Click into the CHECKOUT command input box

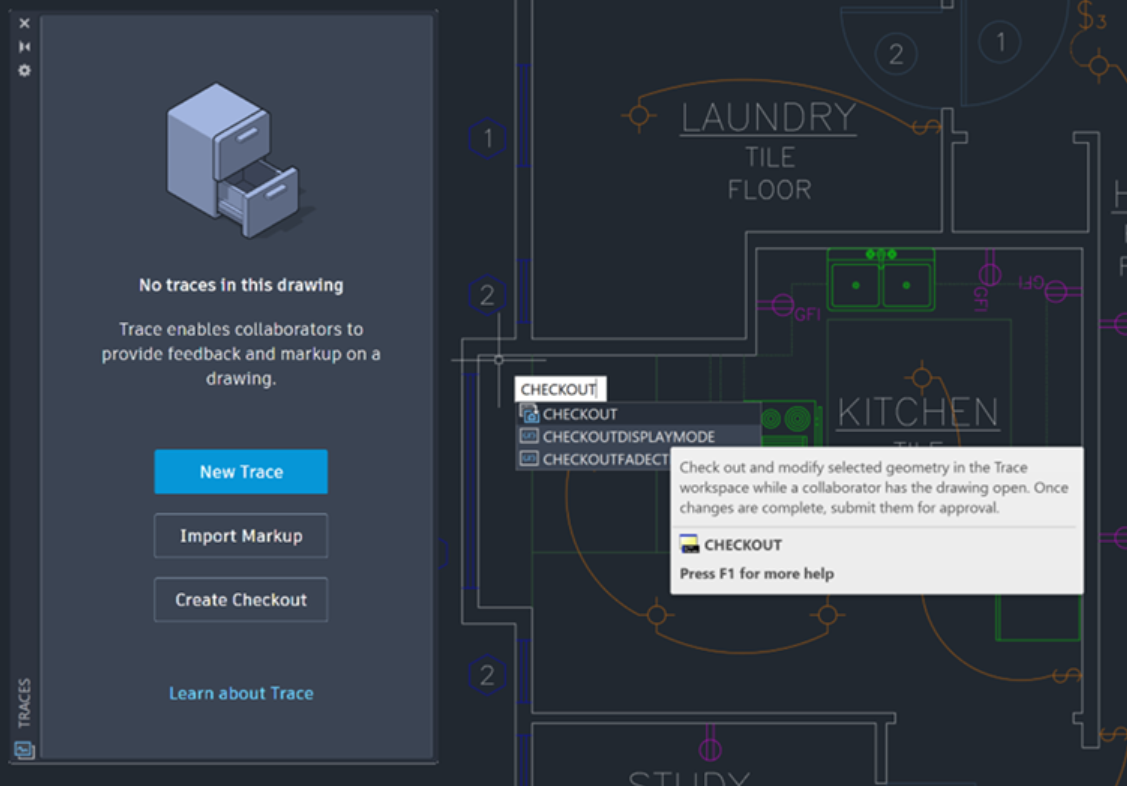tap(560, 389)
